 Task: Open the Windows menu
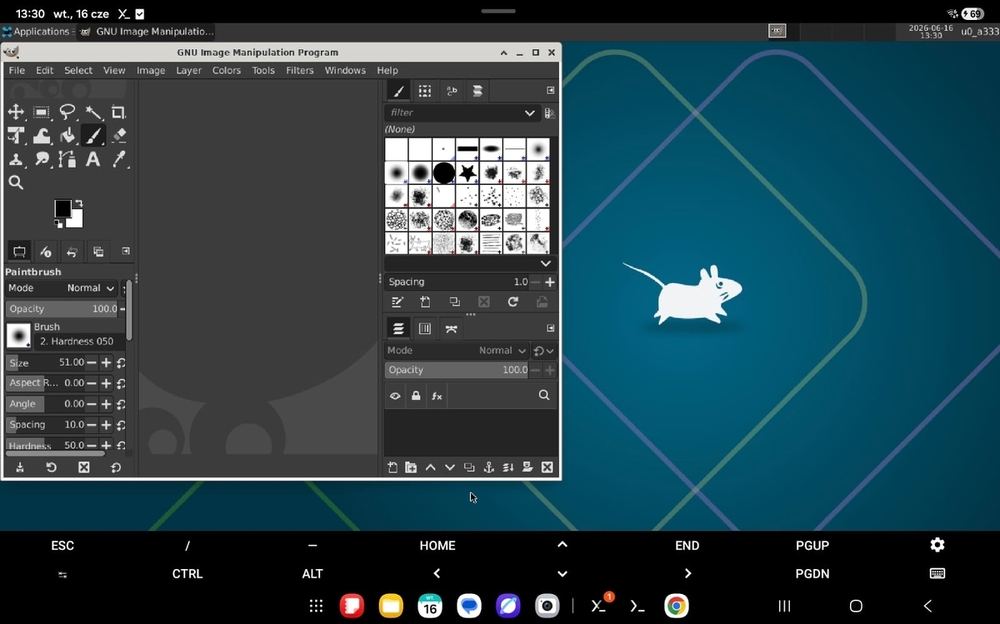coord(345,70)
